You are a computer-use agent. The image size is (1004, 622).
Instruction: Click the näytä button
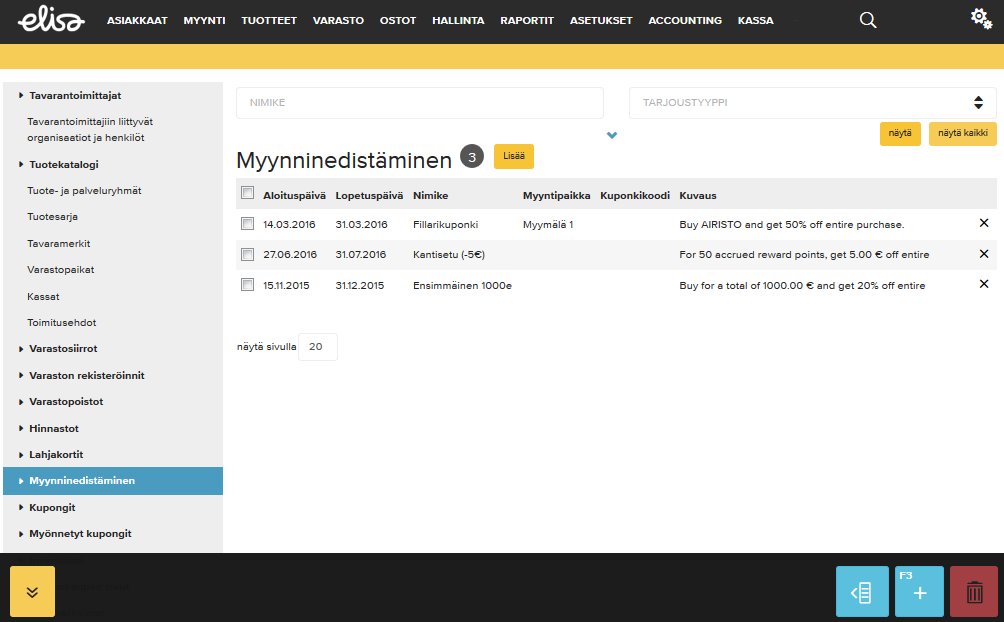tap(900, 133)
